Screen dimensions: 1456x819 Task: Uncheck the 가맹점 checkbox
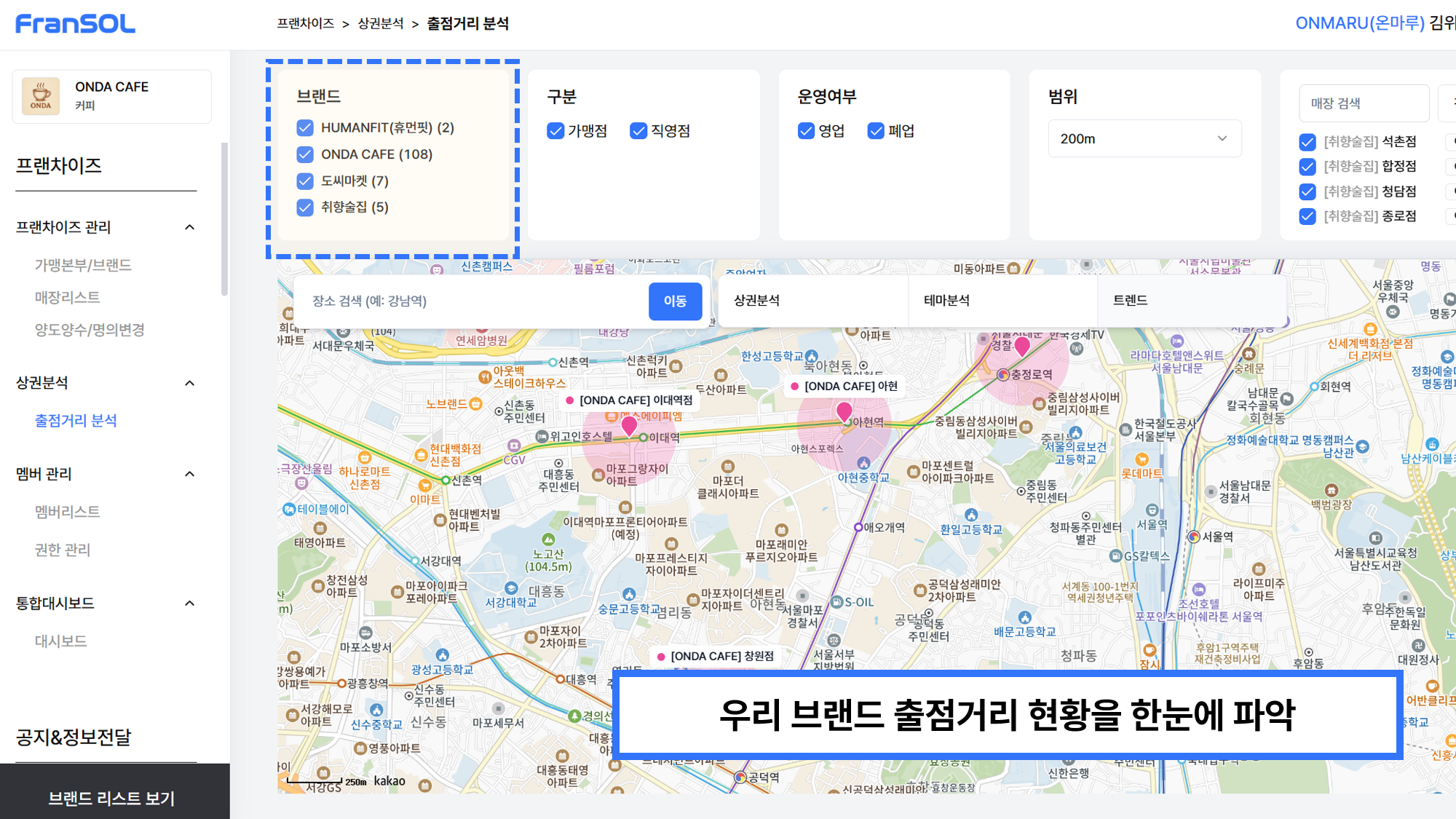(555, 131)
